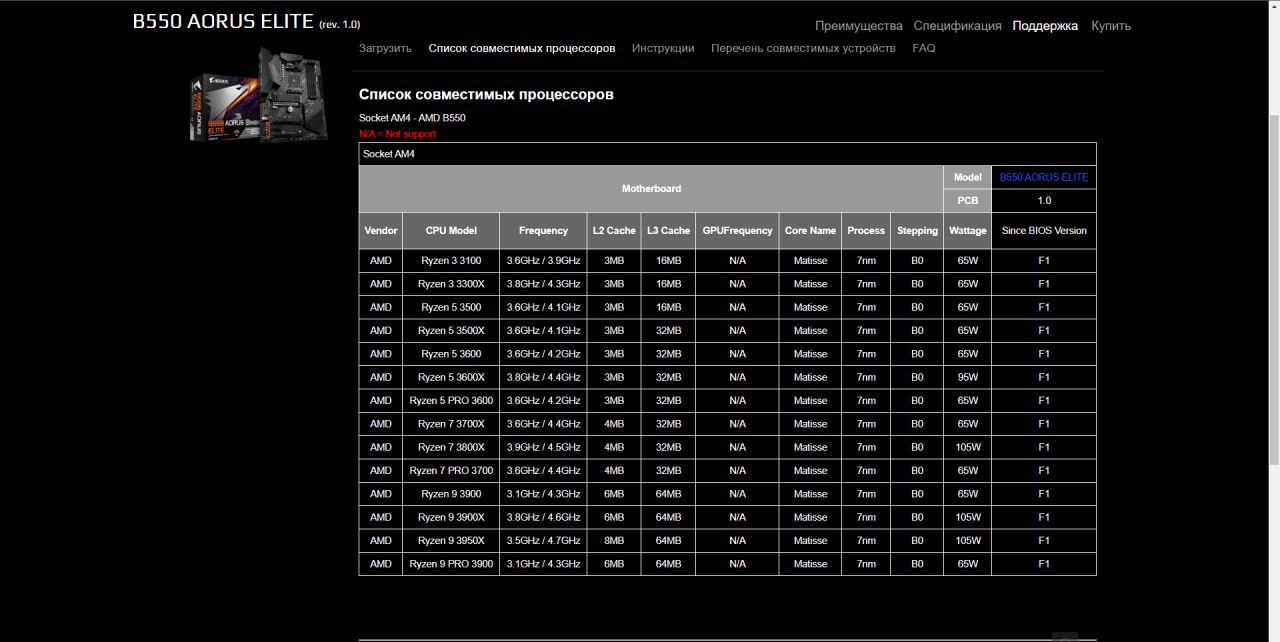Screen dimensions: 1280x642
Task: Click the Core Name column header
Action: (x=810, y=230)
